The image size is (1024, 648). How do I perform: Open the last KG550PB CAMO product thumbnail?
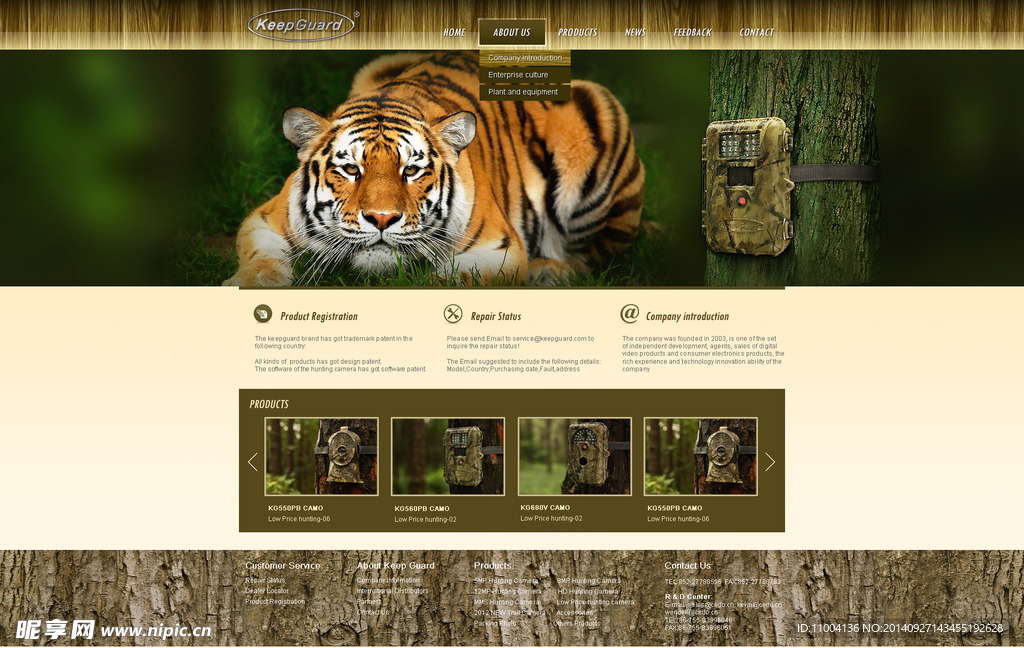pos(701,457)
